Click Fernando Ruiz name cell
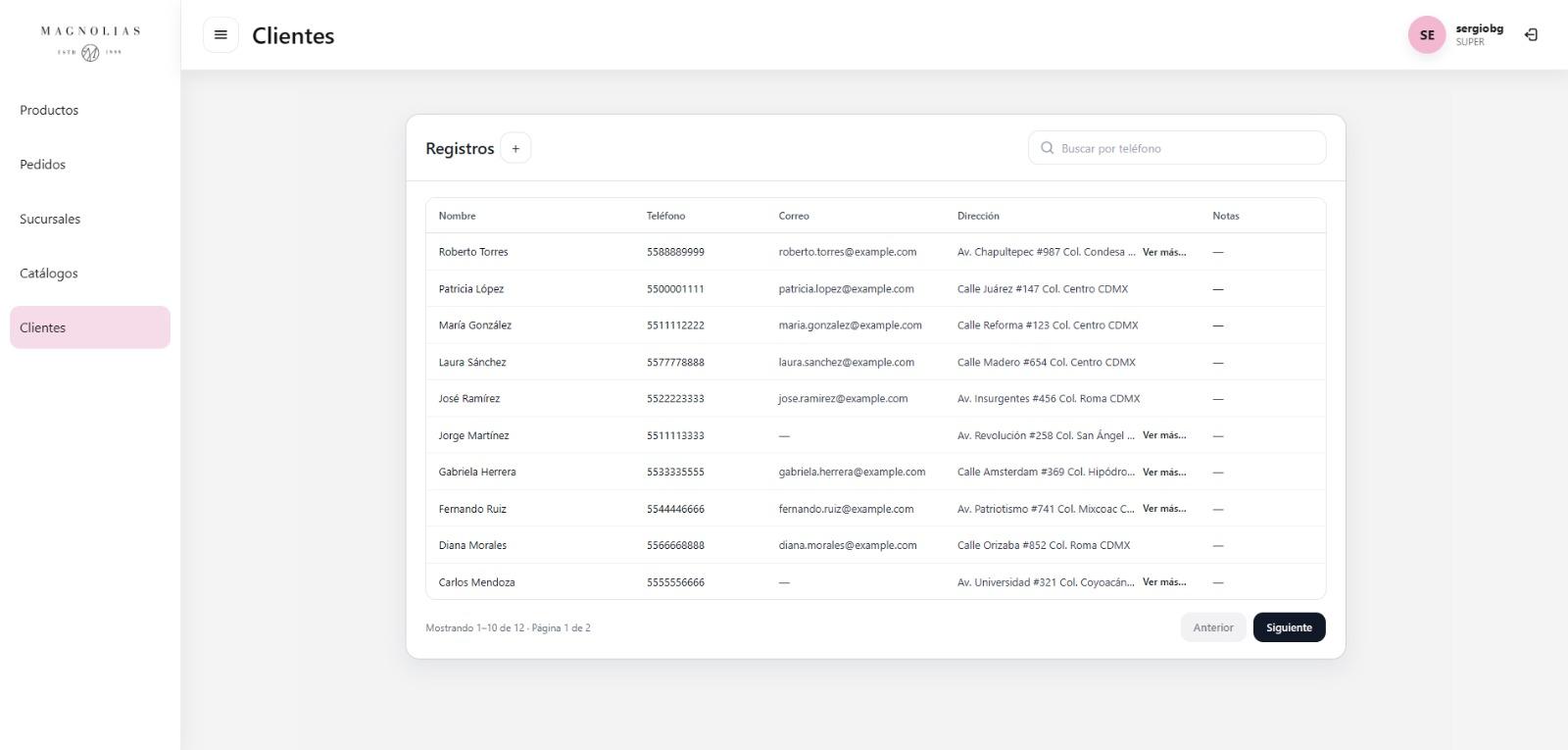The image size is (1568, 750). coord(472,509)
